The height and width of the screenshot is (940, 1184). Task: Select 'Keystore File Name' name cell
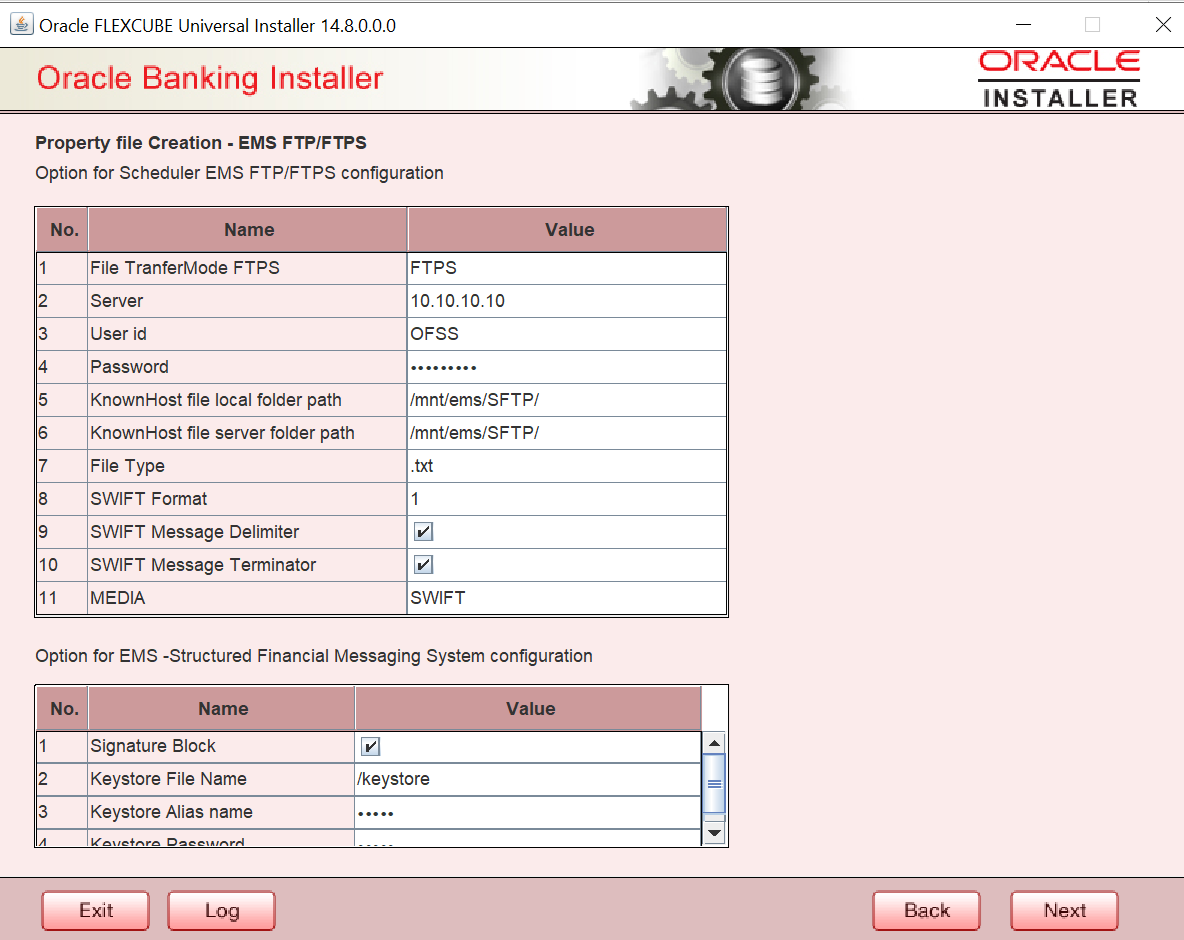pos(221,779)
